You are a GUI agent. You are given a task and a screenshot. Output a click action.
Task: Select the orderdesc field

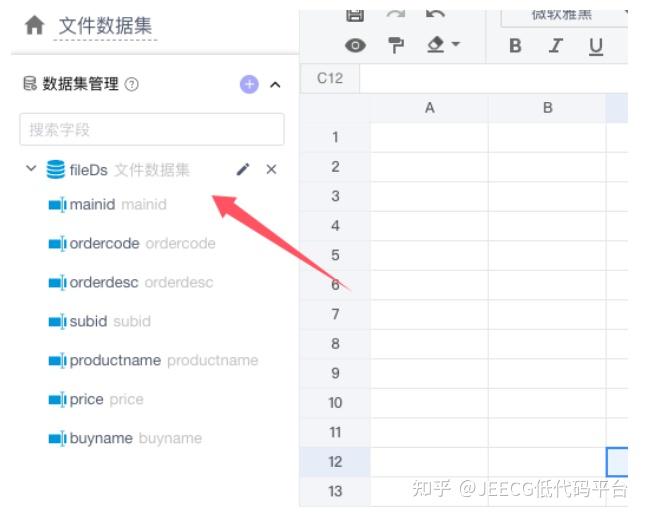pyautogui.click(x=131, y=282)
